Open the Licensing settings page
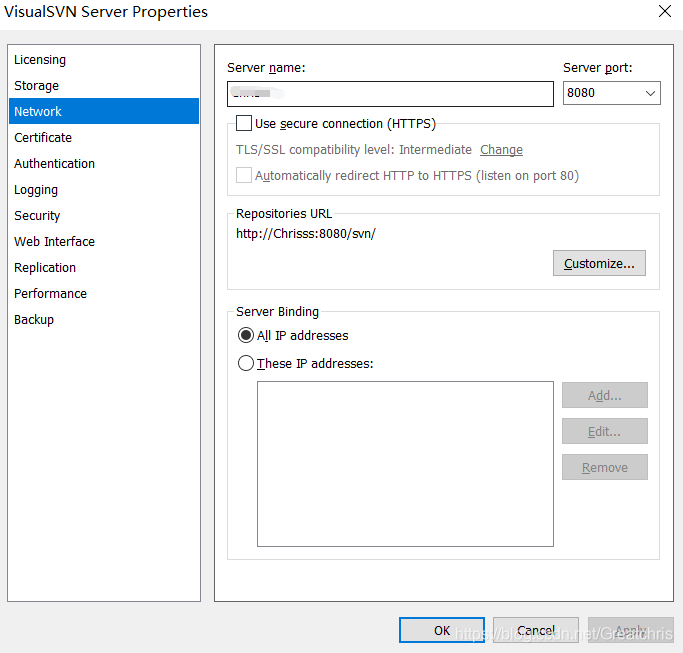 coord(104,60)
